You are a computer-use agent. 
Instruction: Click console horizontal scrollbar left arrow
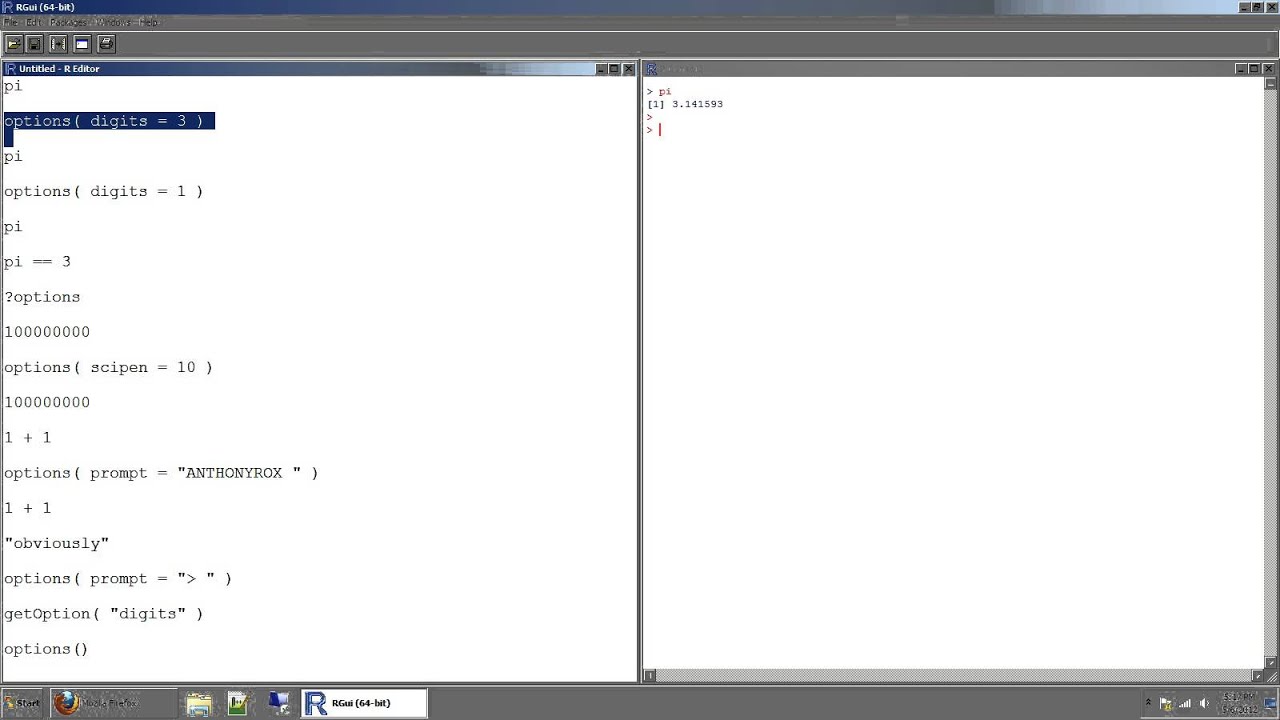point(649,675)
